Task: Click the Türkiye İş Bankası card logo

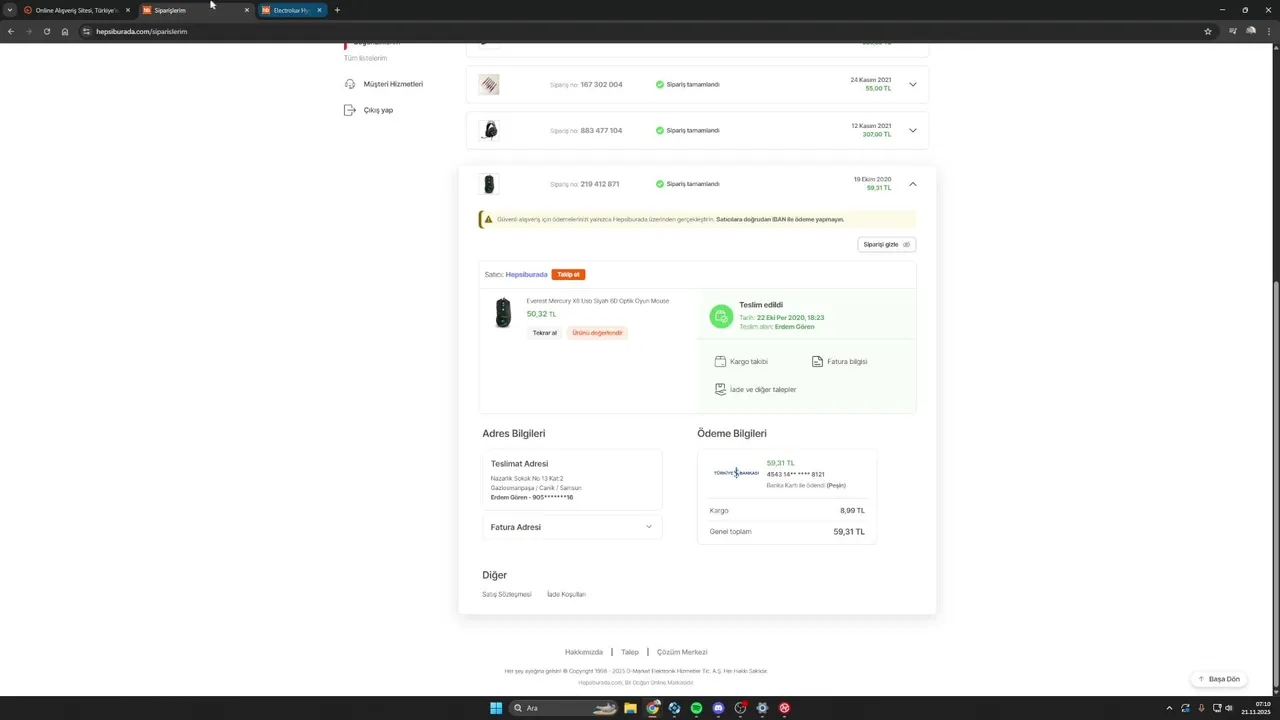Action: pyautogui.click(x=736, y=472)
